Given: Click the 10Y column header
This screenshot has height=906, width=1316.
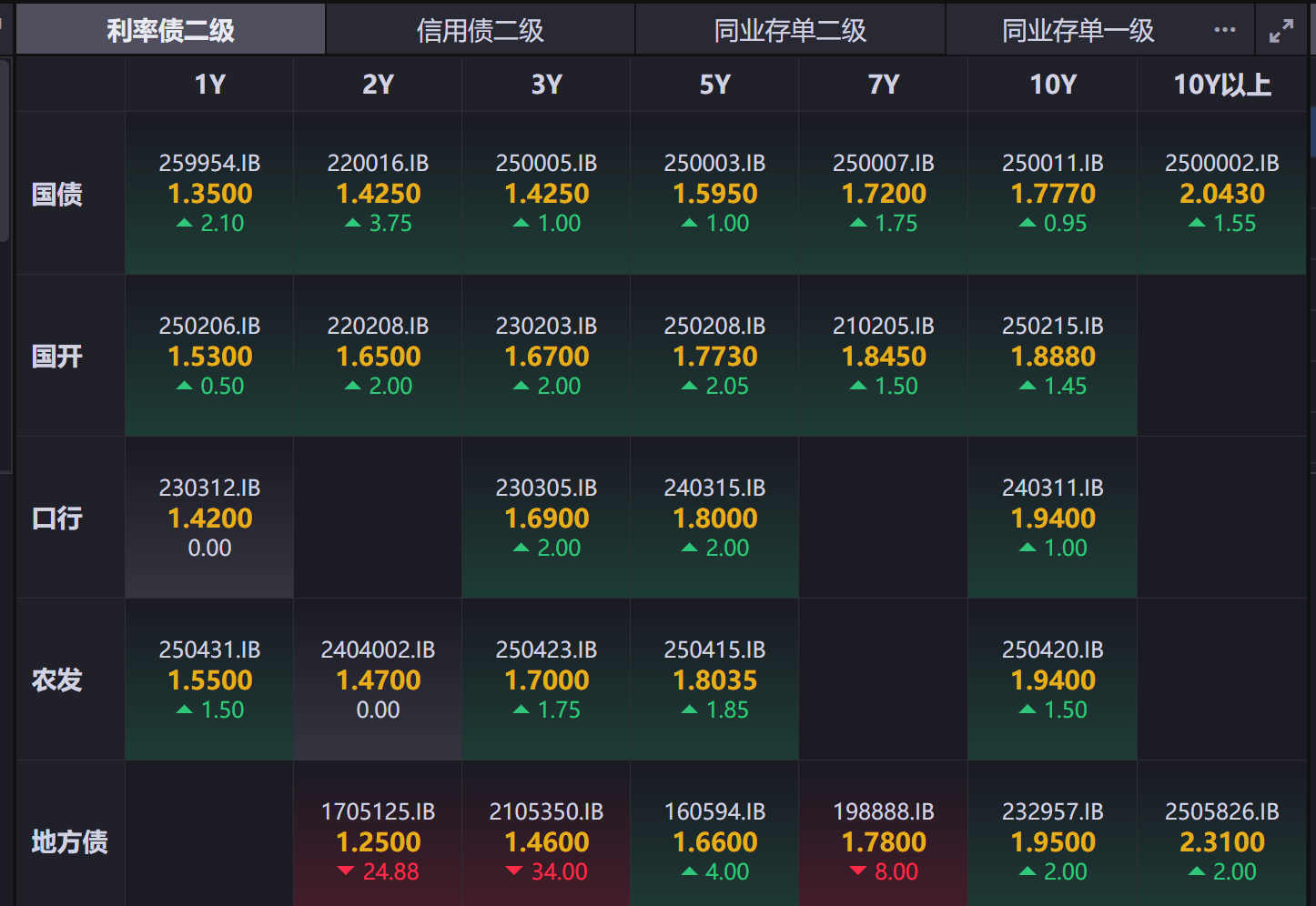Looking at the screenshot, I should [x=1052, y=85].
